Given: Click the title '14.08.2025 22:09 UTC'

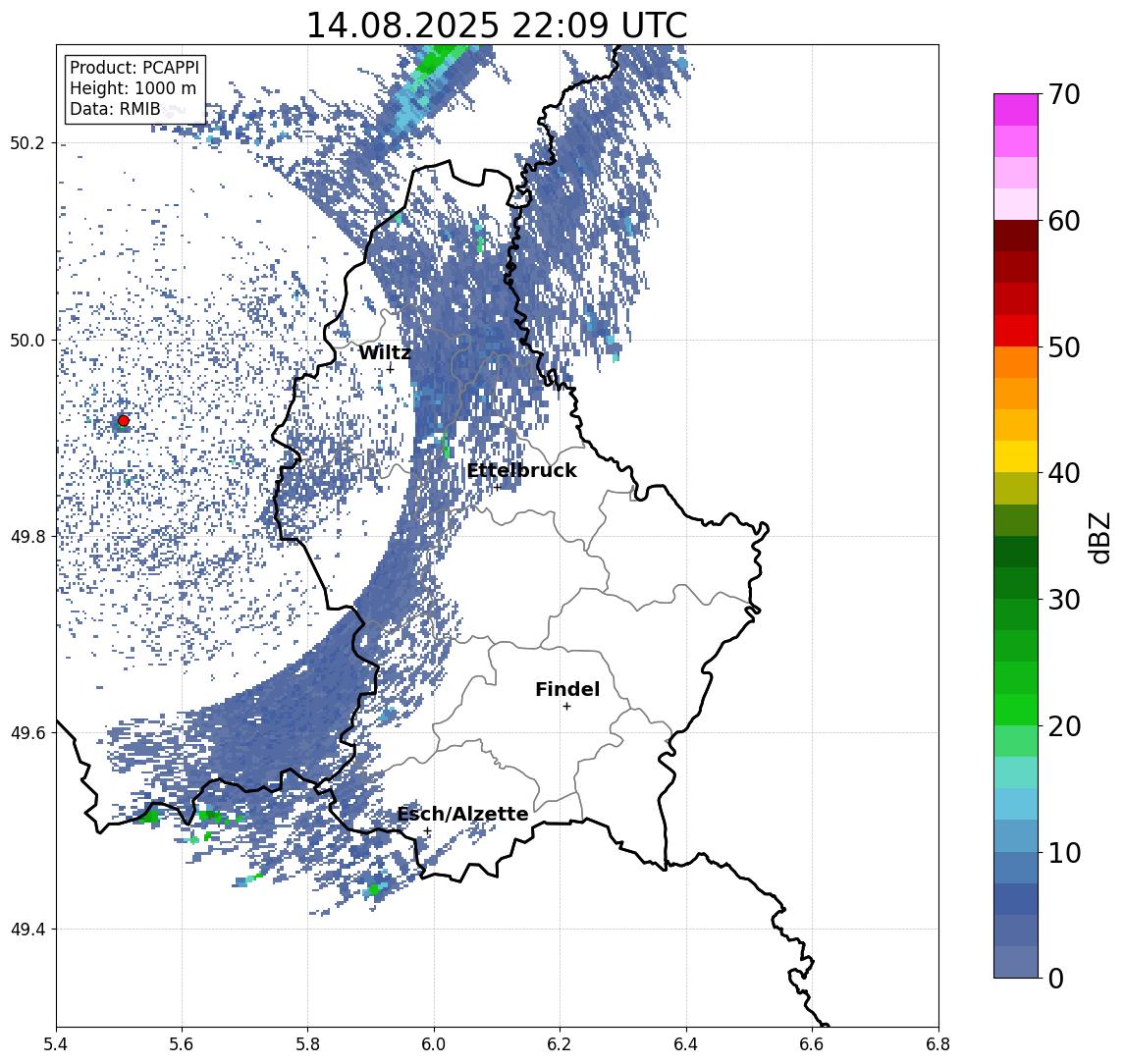Looking at the screenshot, I should [x=497, y=26].
